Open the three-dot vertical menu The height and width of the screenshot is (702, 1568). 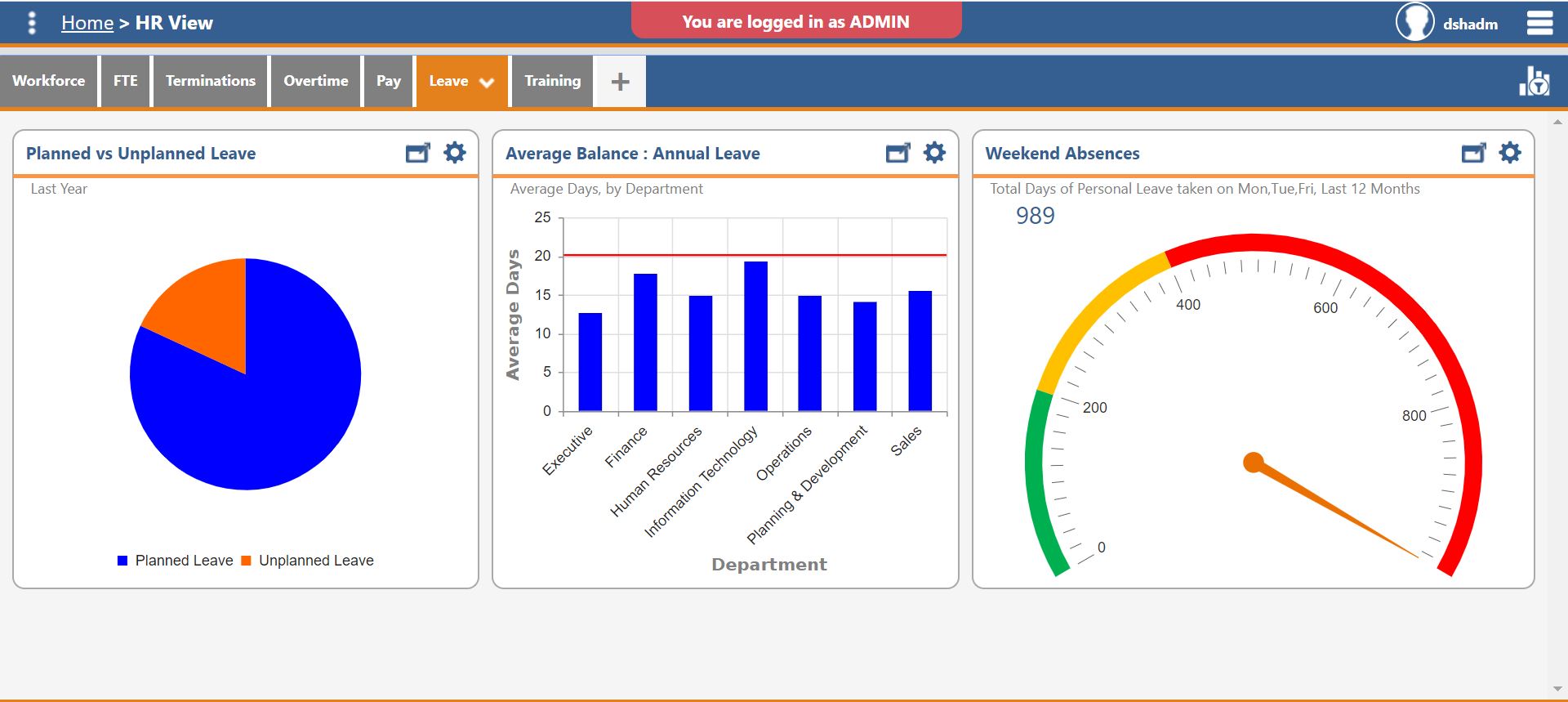pyautogui.click(x=32, y=23)
